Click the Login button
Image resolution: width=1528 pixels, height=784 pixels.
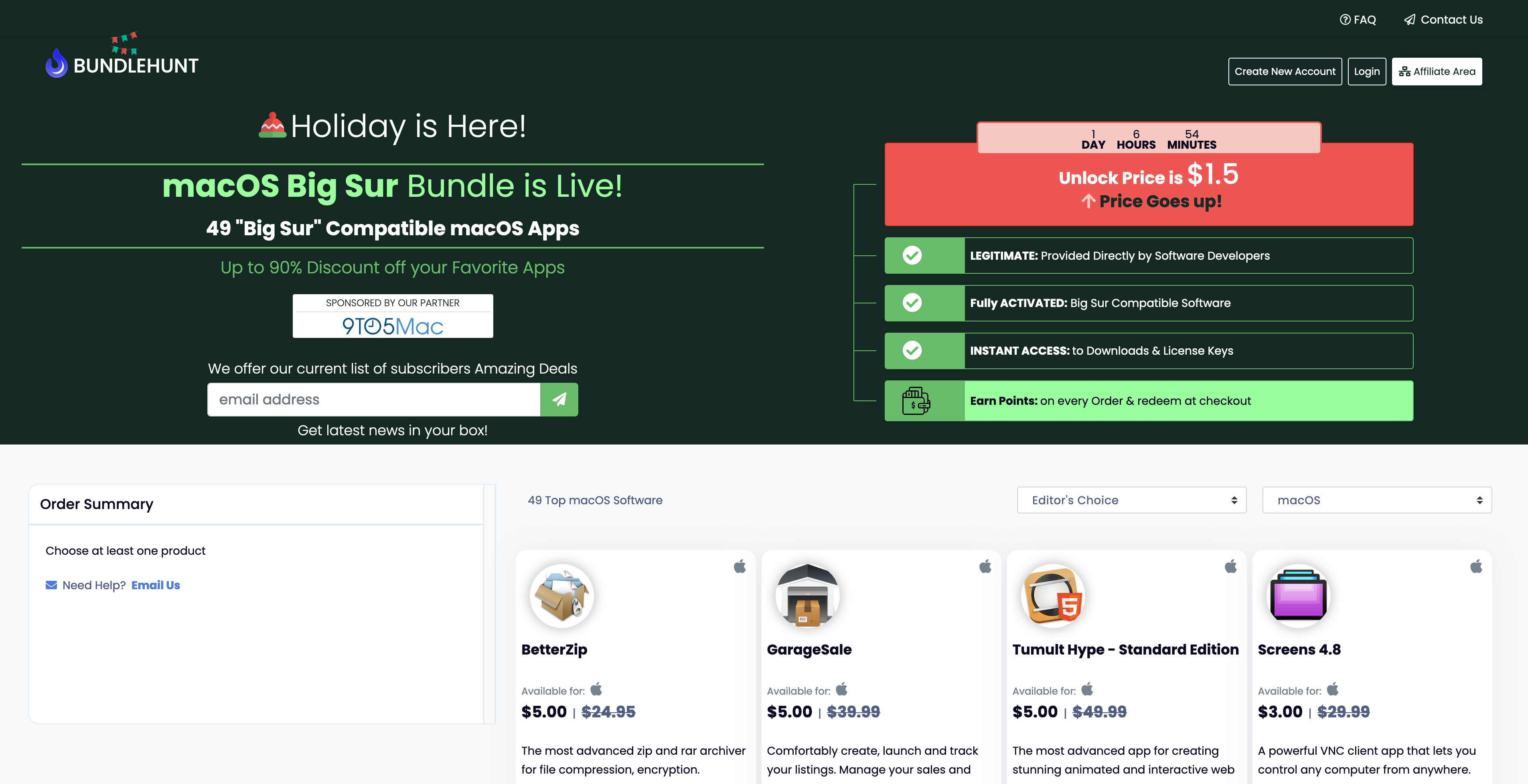click(x=1367, y=72)
